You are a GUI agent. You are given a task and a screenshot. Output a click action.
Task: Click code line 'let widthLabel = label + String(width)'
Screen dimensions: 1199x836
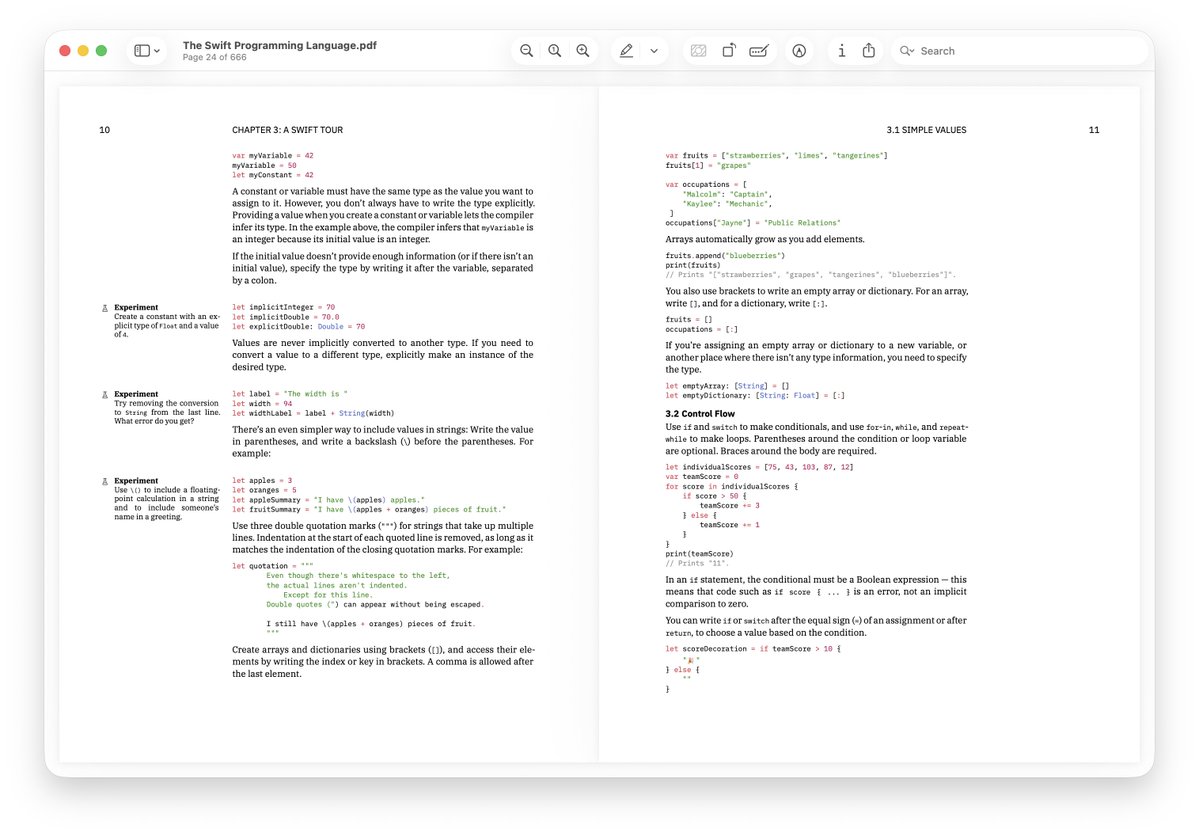[x=314, y=413]
